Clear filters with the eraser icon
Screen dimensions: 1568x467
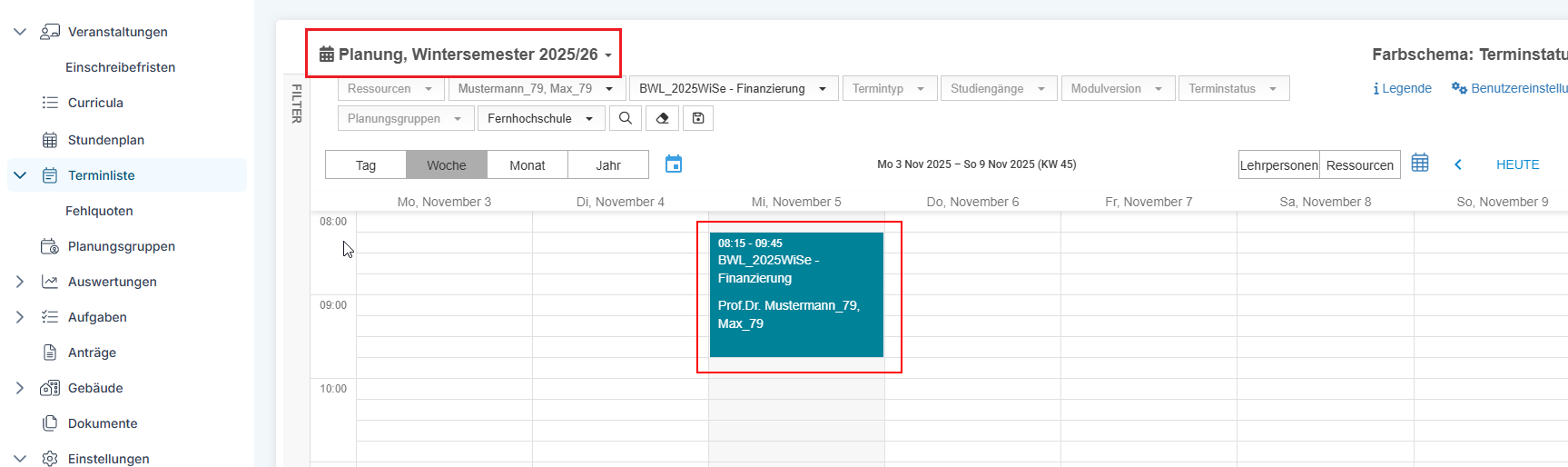[x=662, y=118]
